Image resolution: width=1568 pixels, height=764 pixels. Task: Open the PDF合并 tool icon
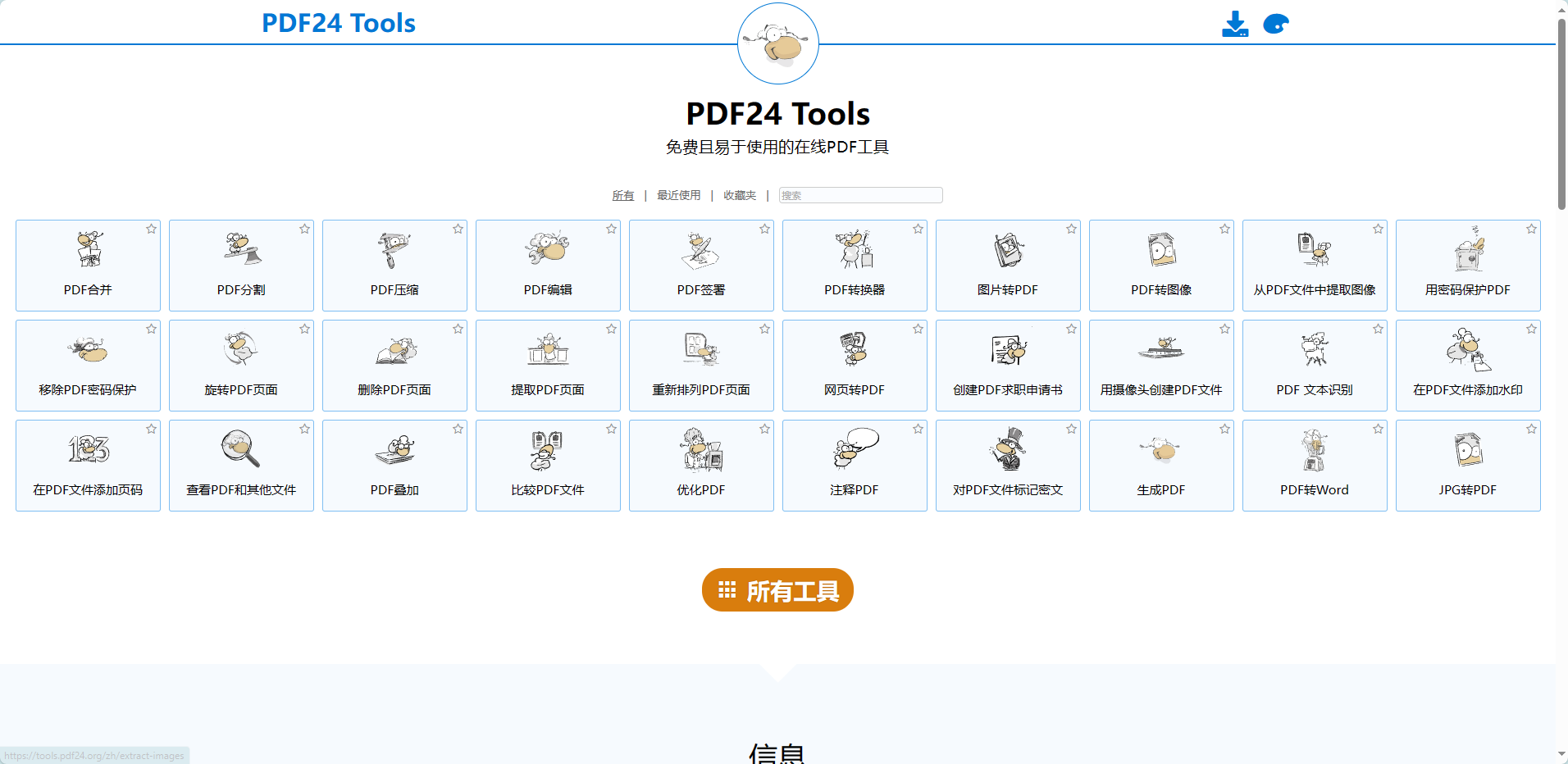tap(89, 249)
